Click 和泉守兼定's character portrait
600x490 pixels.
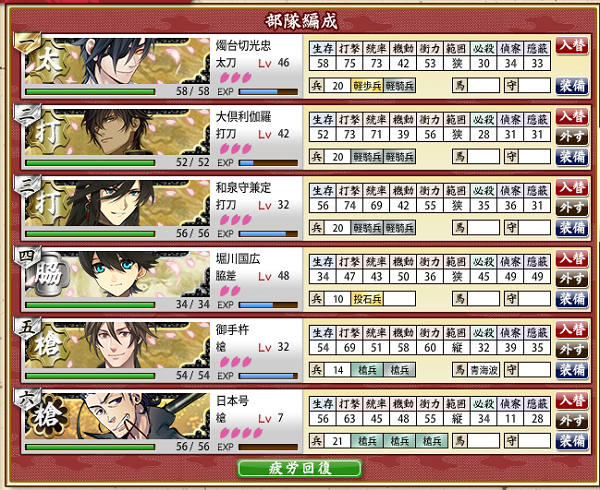(117, 203)
